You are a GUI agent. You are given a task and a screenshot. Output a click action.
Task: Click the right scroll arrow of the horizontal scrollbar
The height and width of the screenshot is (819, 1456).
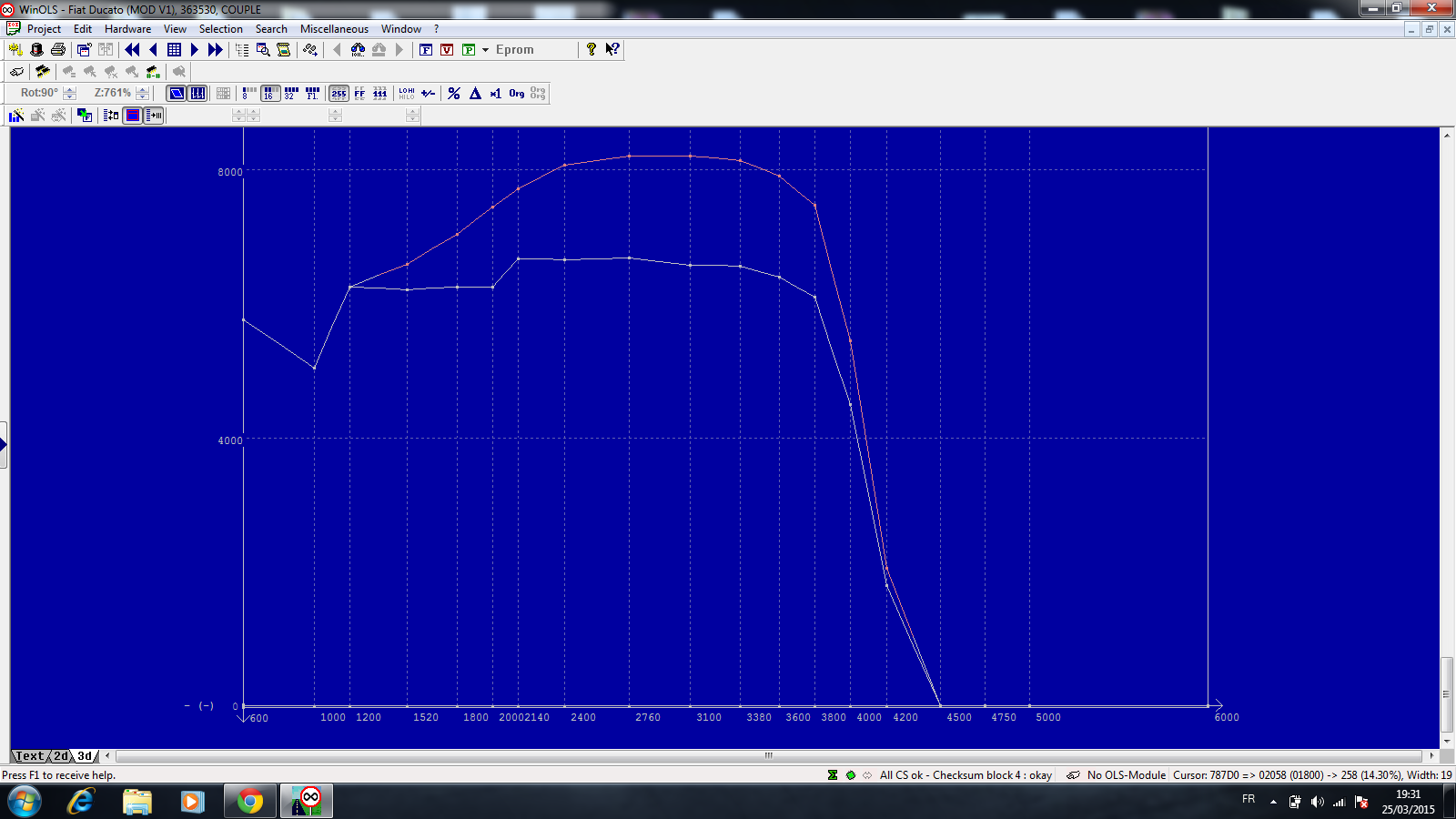pyautogui.click(x=1431, y=755)
